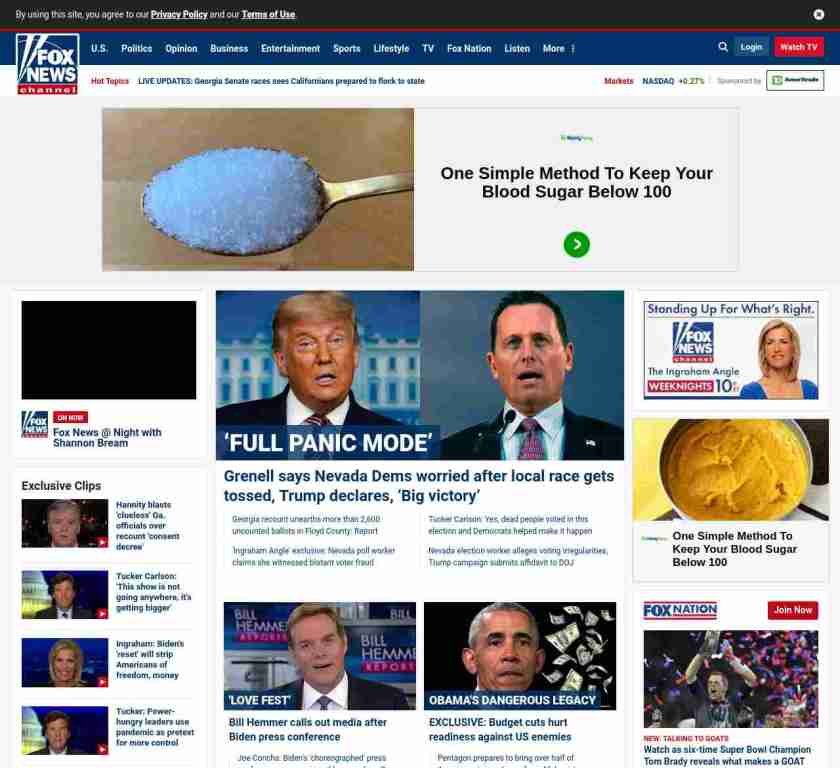Dismiss the privacy policy banner
Screen dimensions: 840x768
(x=818, y=14)
